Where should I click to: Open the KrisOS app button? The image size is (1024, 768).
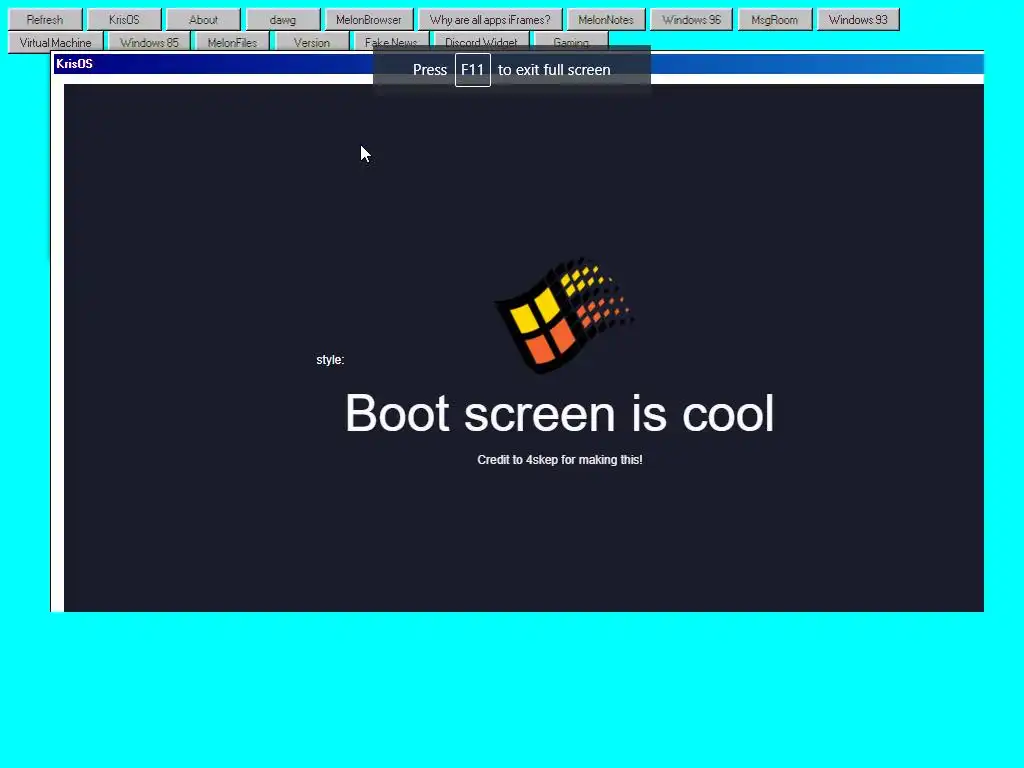coord(124,20)
